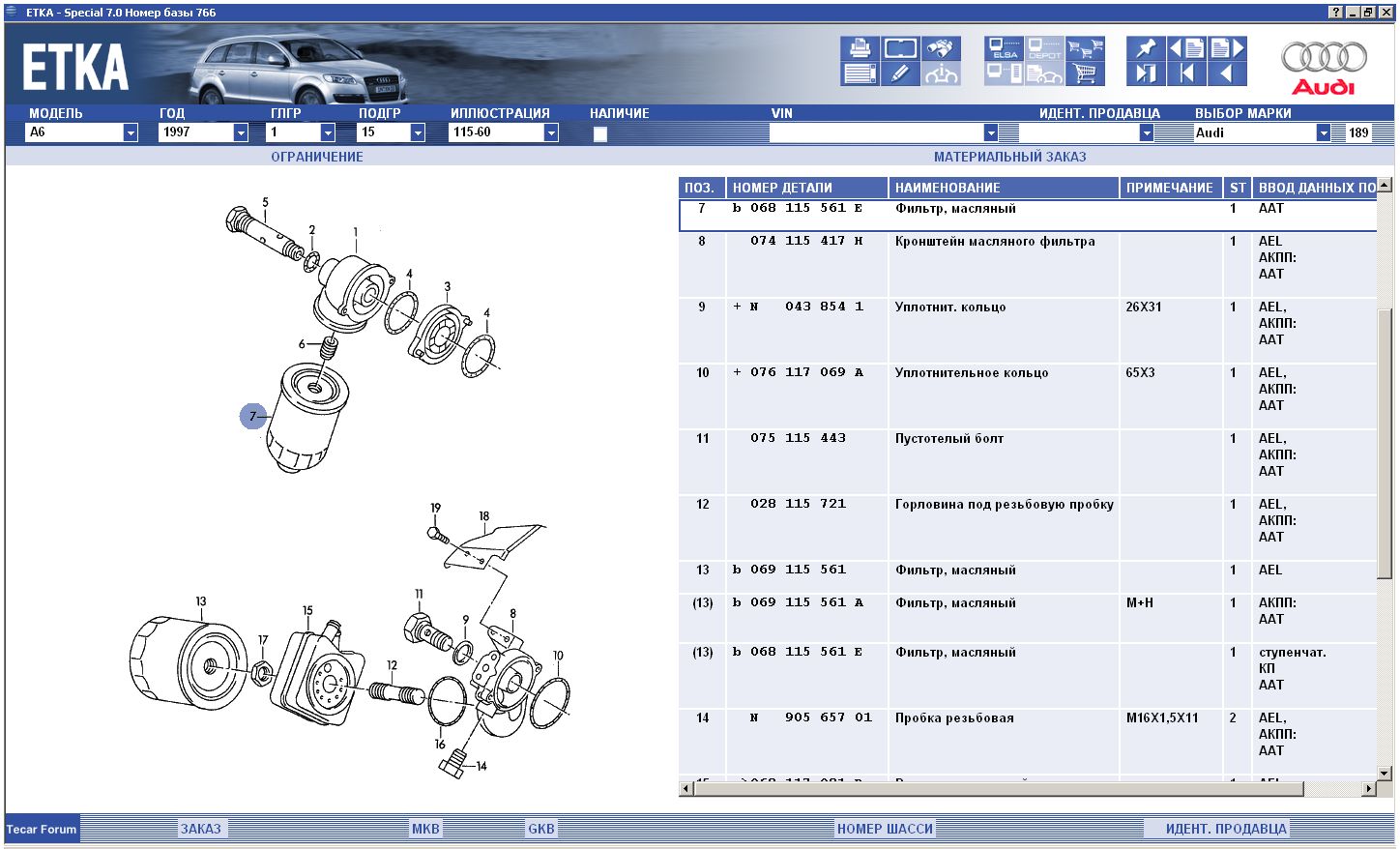The image size is (1400, 849).
Task: Open the НОМЕР ШАССИ tab
Action: coord(885,829)
